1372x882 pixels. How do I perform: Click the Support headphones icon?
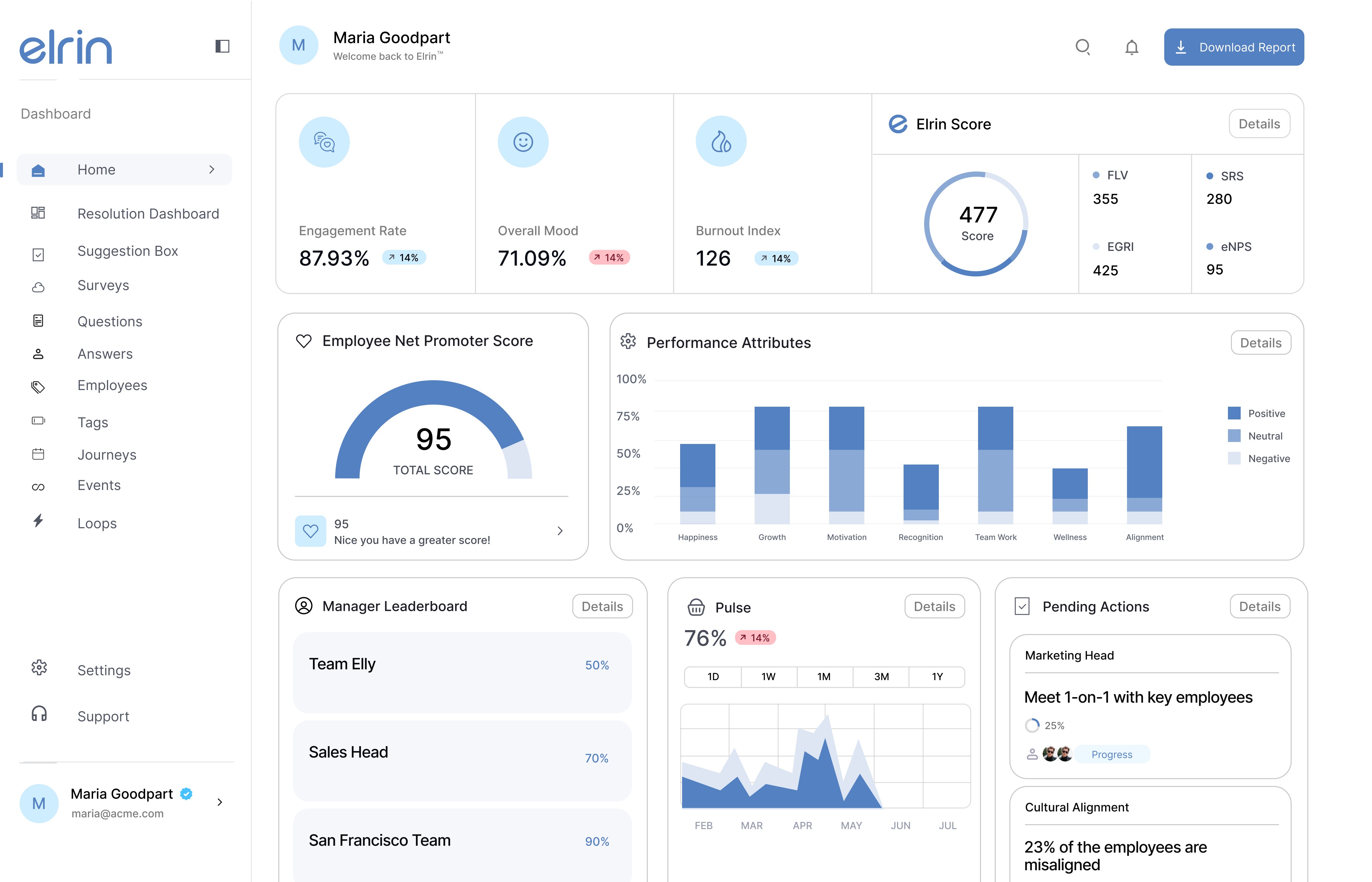pyautogui.click(x=39, y=714)
